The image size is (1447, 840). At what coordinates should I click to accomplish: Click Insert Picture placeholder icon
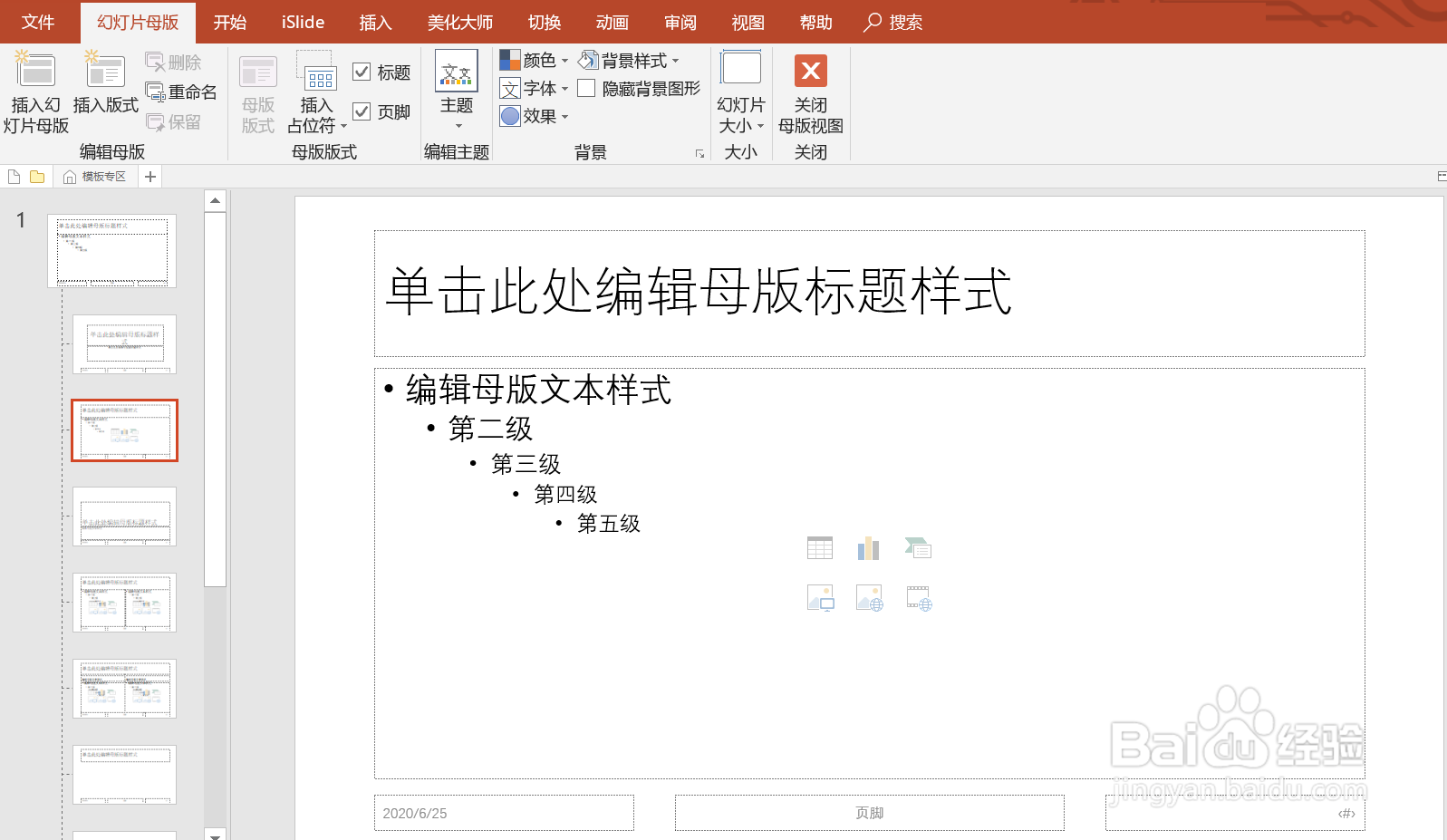820,598
